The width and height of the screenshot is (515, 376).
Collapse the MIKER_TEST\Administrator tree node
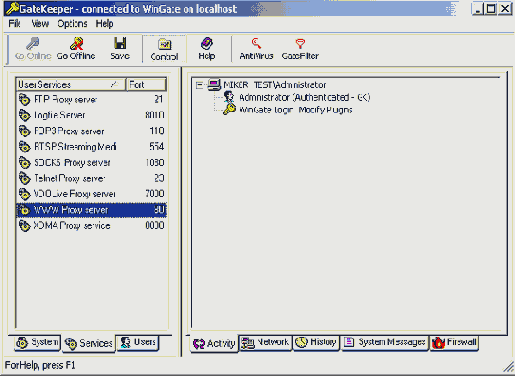tap(199, 85)
